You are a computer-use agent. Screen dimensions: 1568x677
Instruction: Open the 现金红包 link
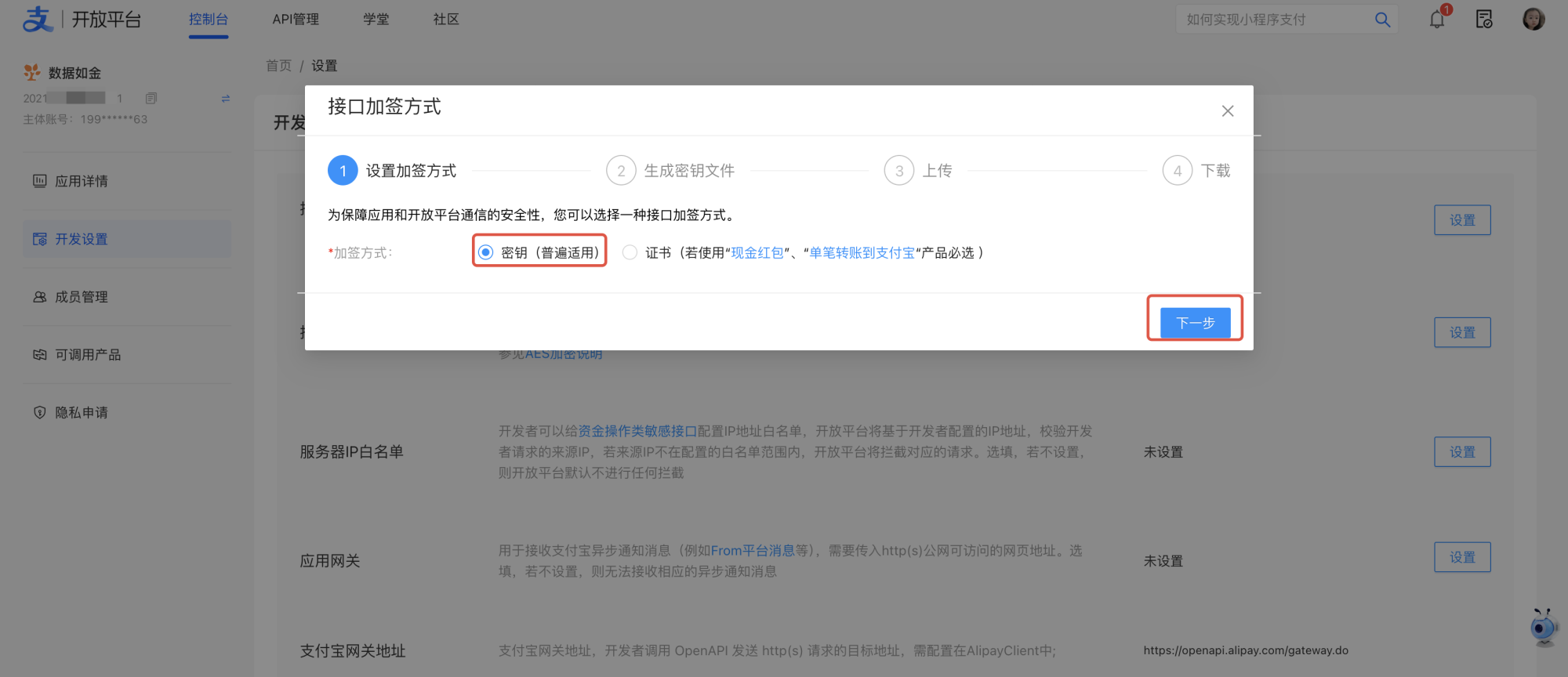pyautogui.click(x=757, y=252)
